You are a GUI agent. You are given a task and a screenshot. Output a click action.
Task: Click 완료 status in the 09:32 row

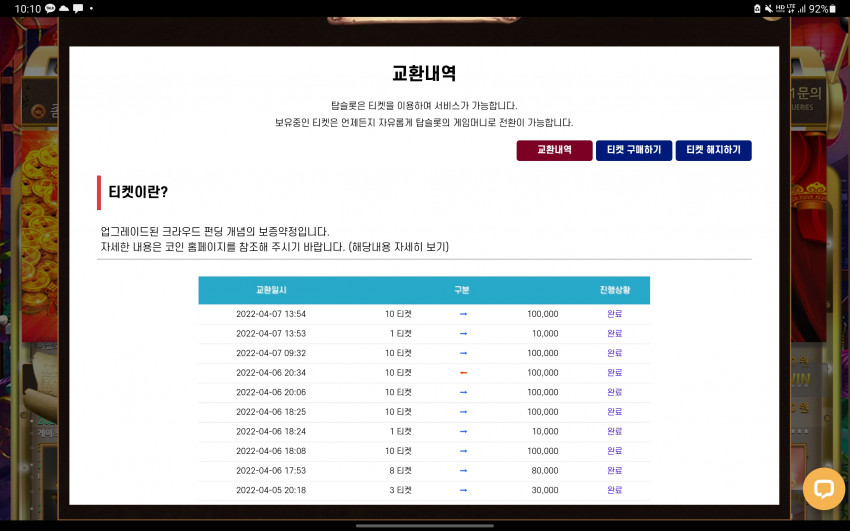coord(615,353)
